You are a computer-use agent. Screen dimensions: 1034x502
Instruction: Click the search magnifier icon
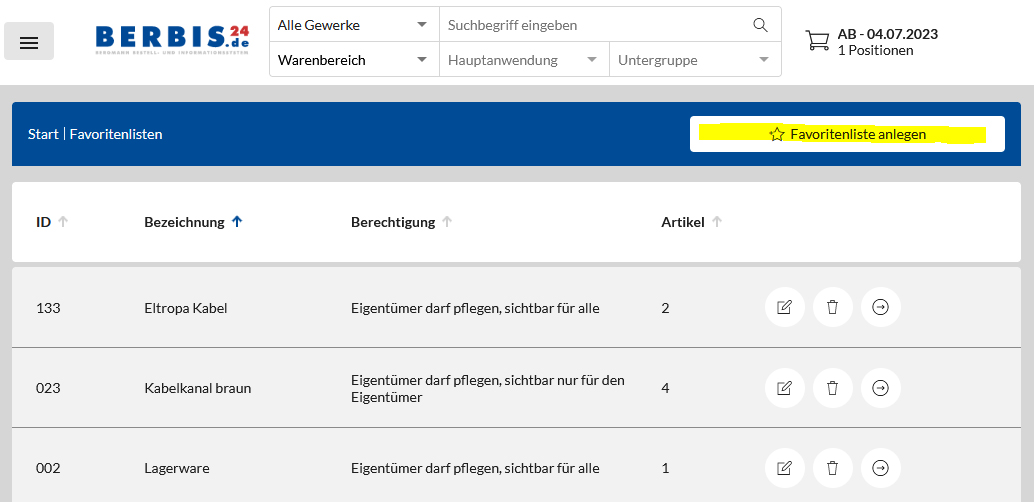pos(760,25)
